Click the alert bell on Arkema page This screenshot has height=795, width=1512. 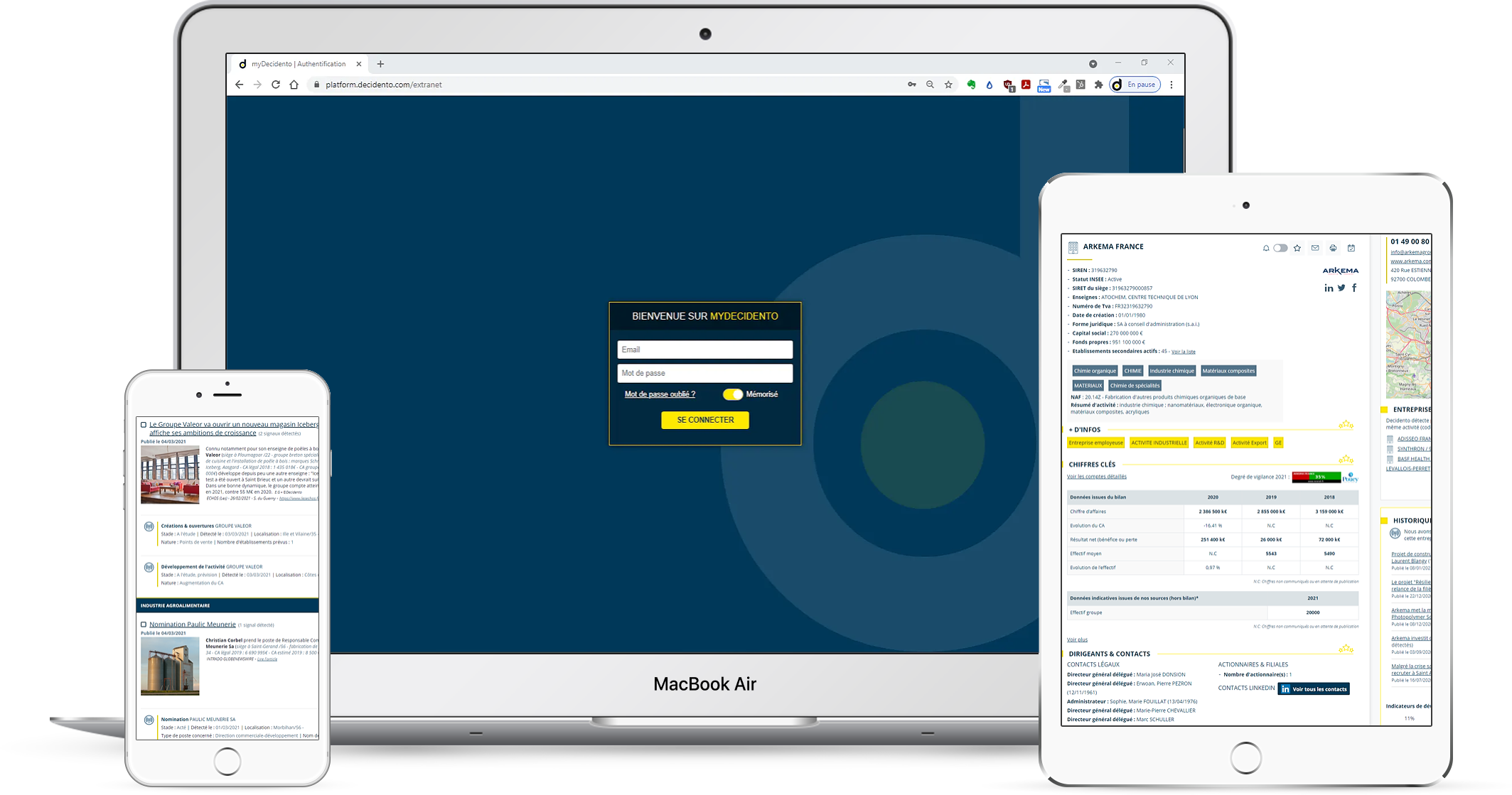pos(1265,249)
